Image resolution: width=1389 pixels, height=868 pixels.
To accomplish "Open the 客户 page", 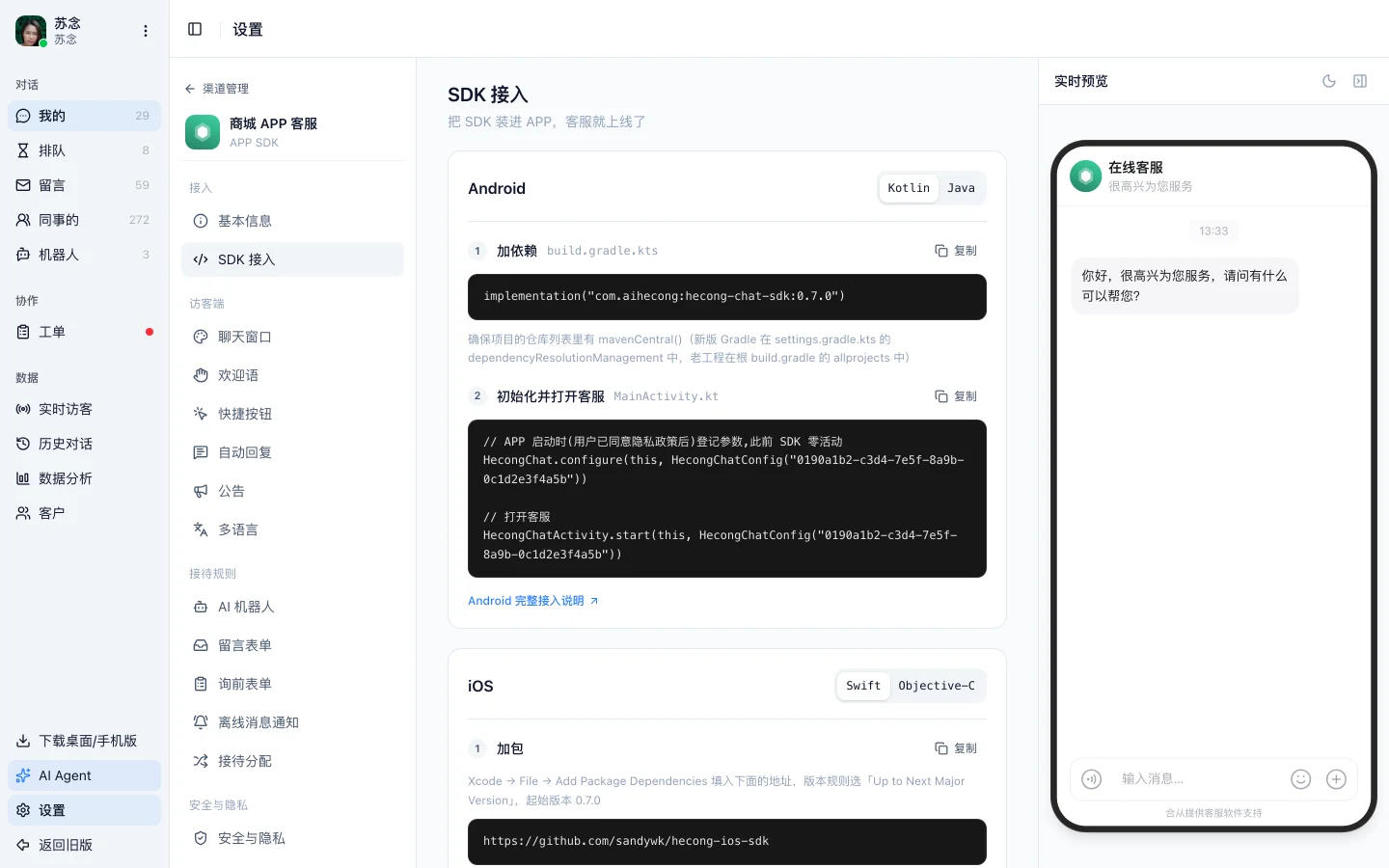I will pos(84,513).
